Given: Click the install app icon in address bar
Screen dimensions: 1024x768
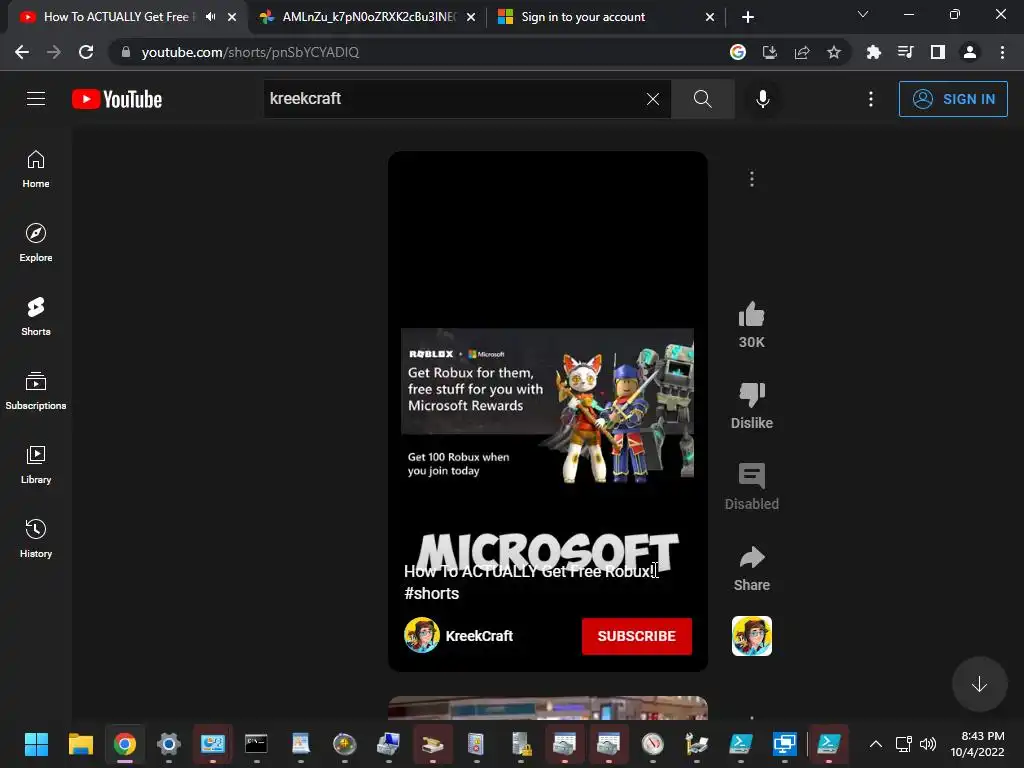Looking at the screenshot, I should coord(770,52).
